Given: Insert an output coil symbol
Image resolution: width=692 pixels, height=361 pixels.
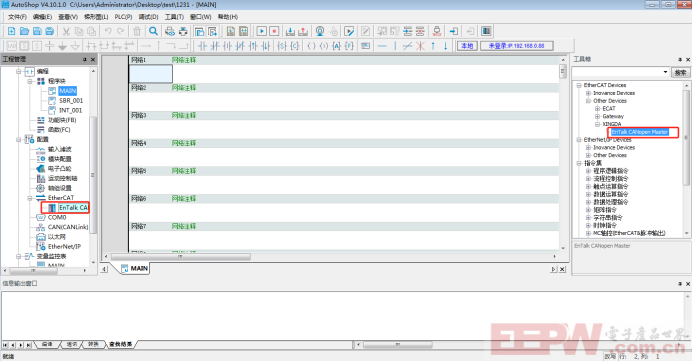Looking at the screenshot, I should [x=311, y=46].
